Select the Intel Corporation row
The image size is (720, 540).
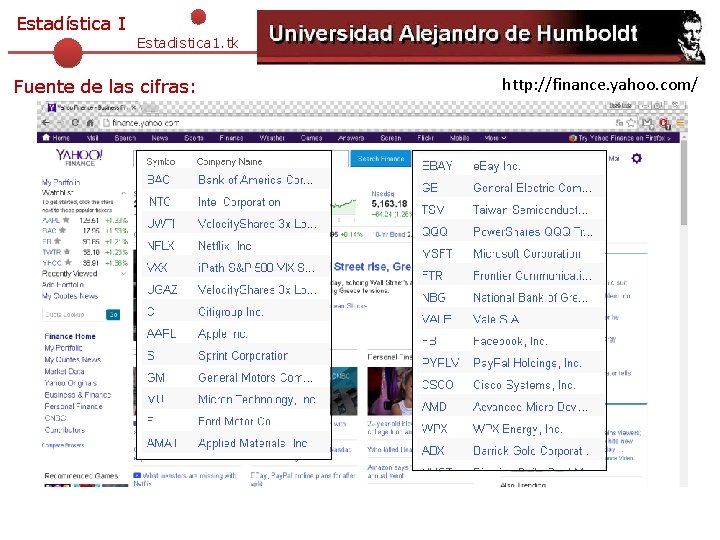(x=234, y=202)
